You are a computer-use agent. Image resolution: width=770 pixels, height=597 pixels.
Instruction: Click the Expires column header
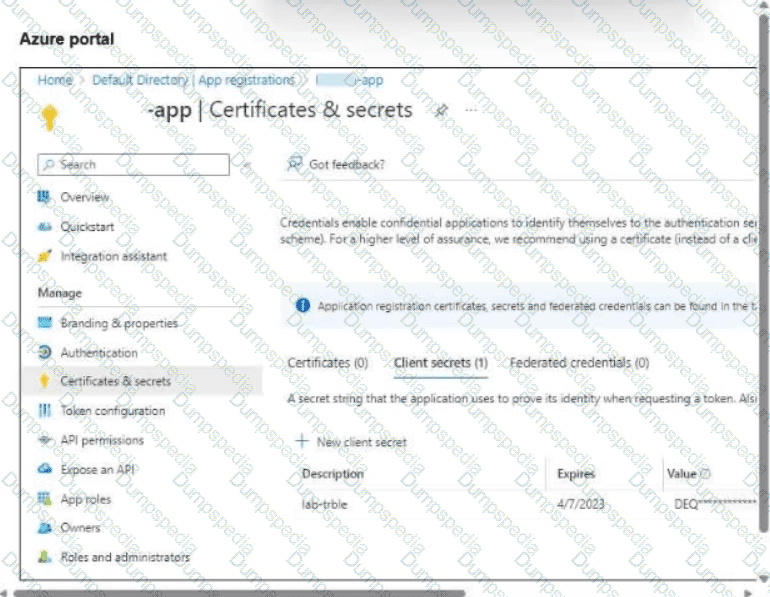point(576,474)
